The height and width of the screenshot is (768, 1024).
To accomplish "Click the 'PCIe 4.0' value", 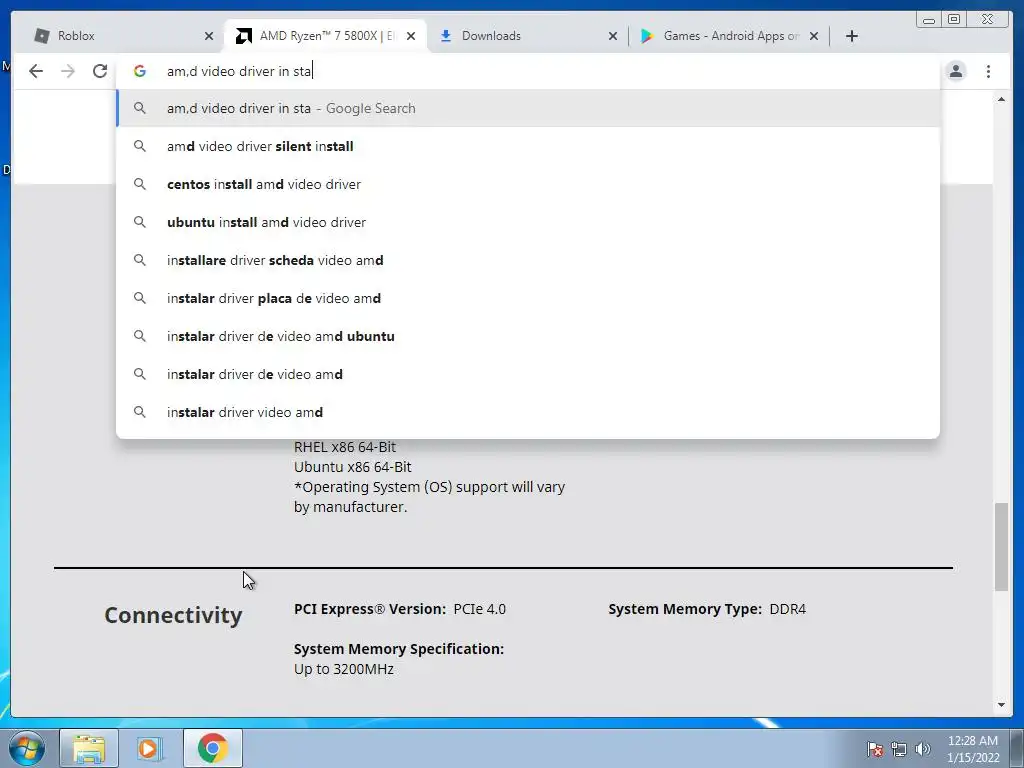I will pos(479,609).
